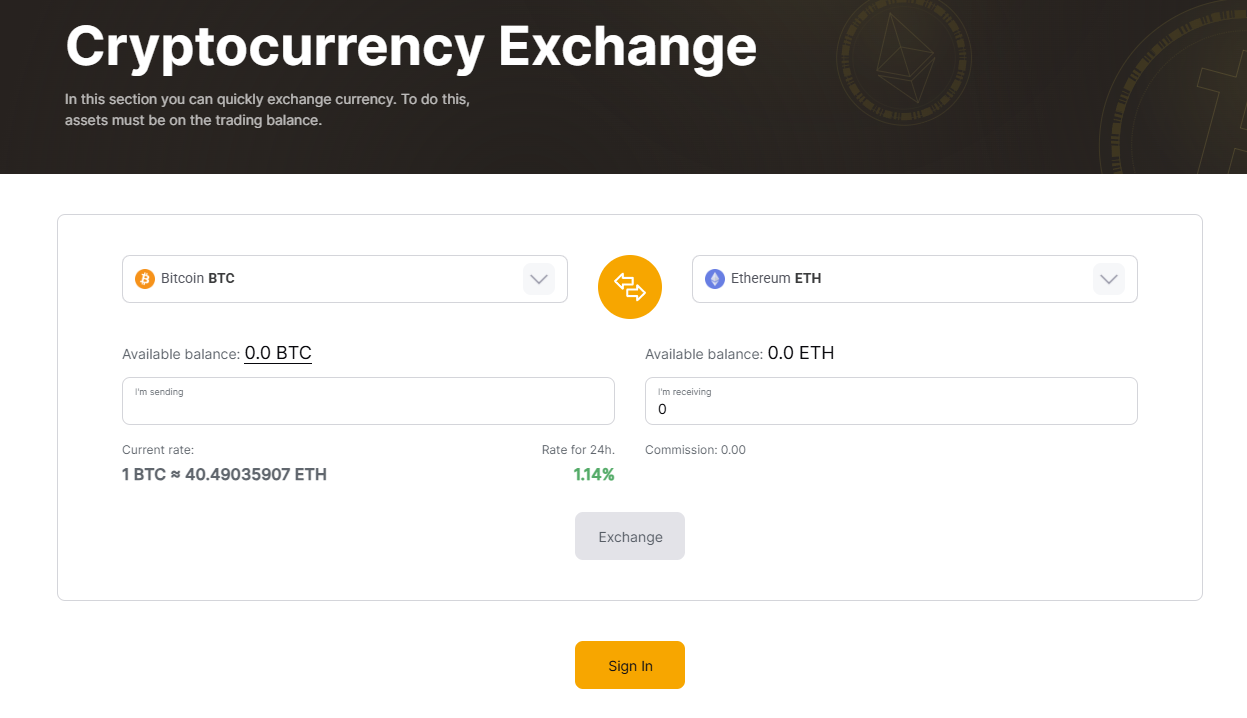Click the Bitcoin logo in the sending selector

tap(144, 278)
